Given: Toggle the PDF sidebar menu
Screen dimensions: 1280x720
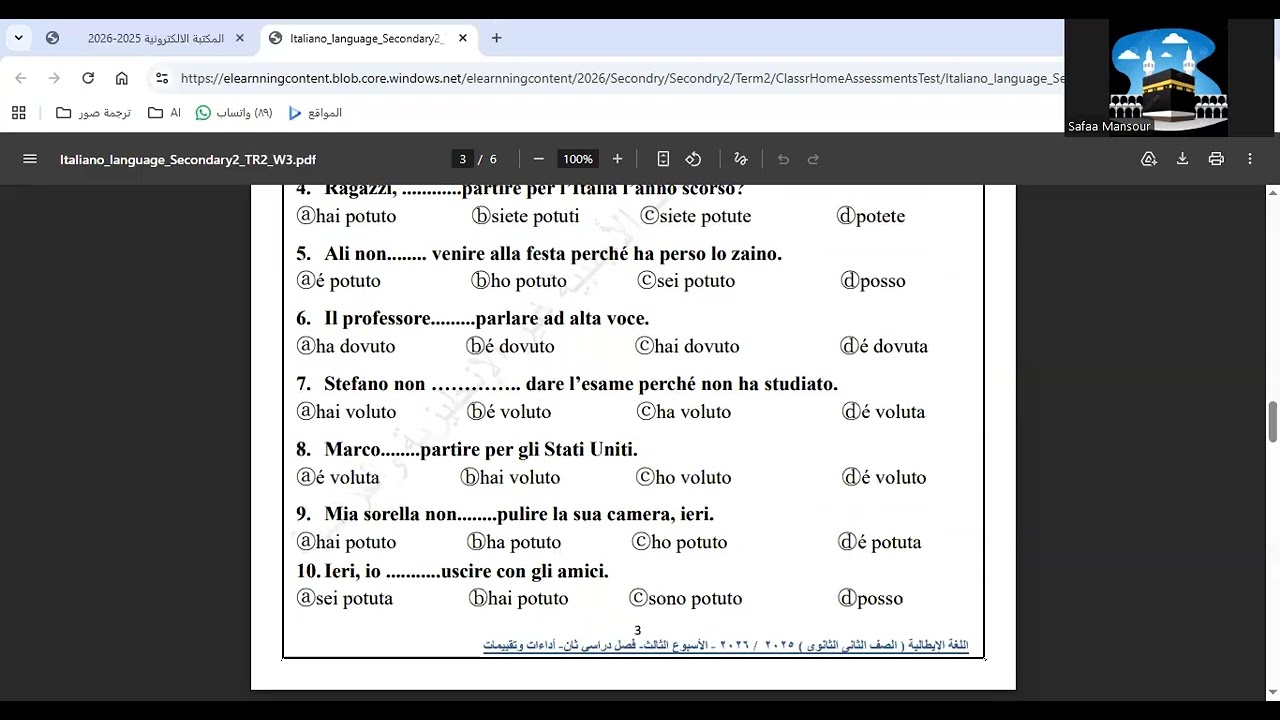Looking at the screenshot, I should pos(30,159).
